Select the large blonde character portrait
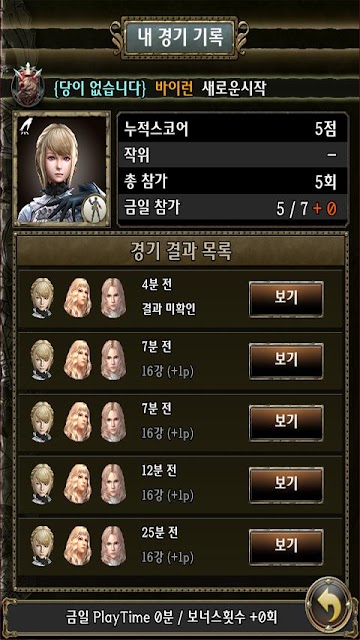This screenshot has height=640, width=360. (62, 169)
